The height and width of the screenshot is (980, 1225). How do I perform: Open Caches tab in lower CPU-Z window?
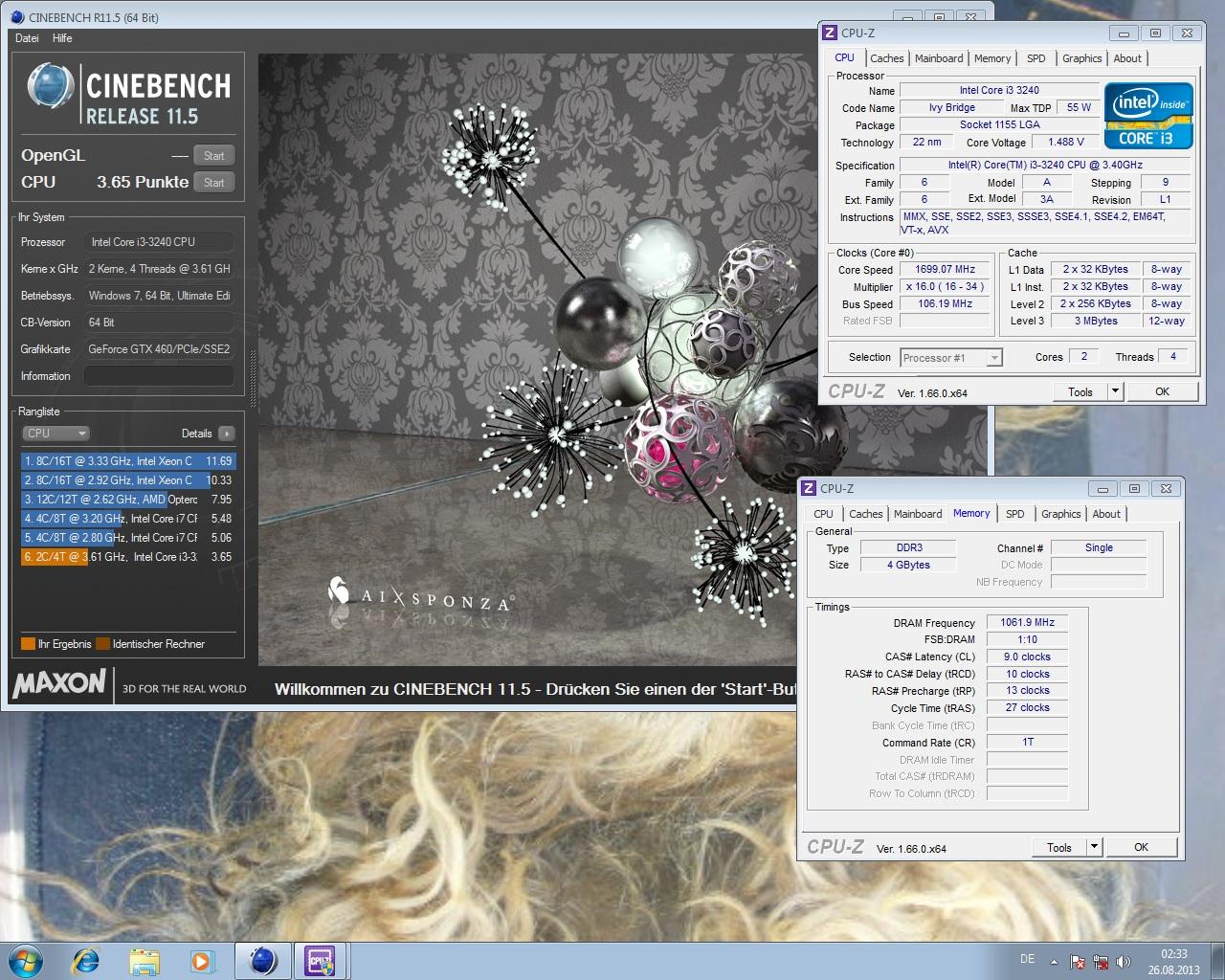(x=866, y=514)
